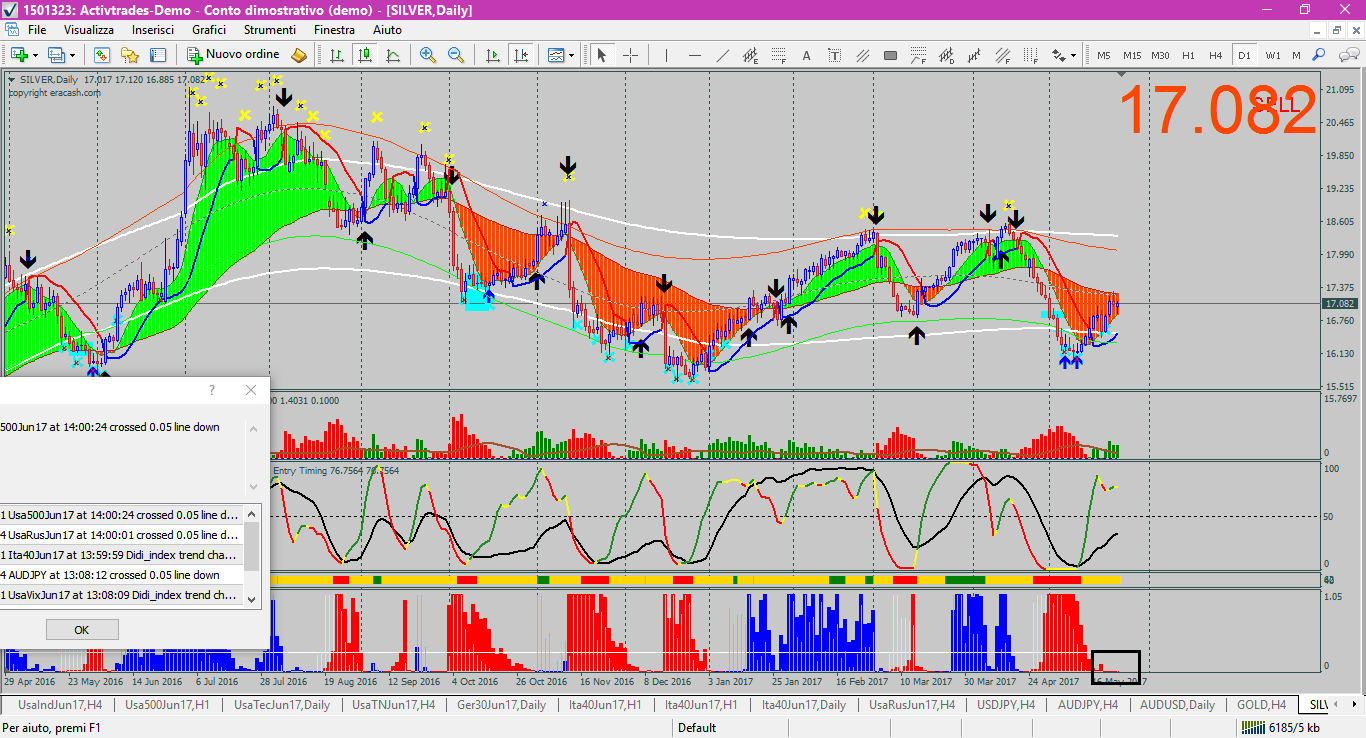Zoom in on the chart
Viewport: 1366px width, 738px height.
(428, 55)
